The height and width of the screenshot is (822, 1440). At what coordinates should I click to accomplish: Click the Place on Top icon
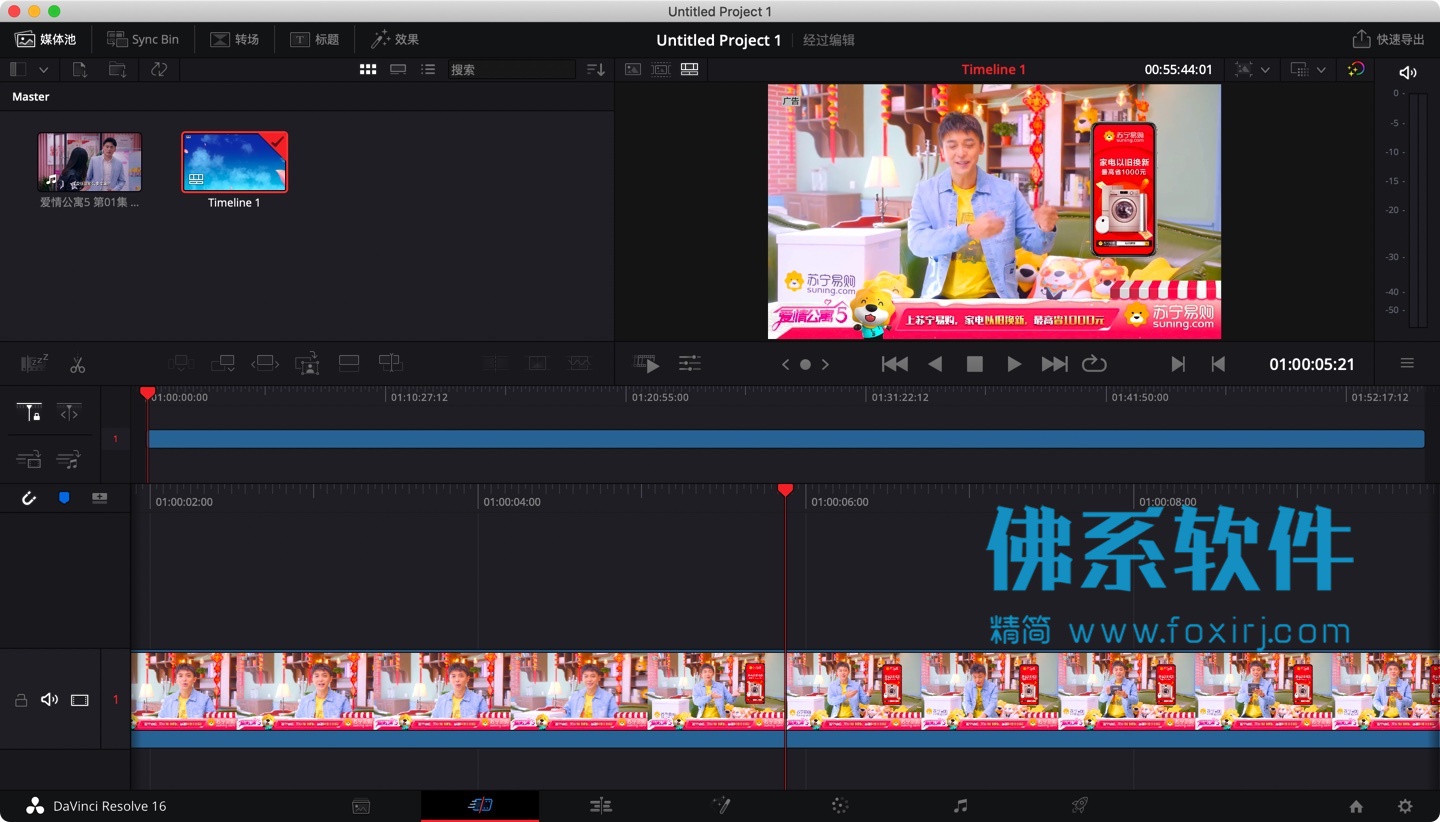pos(349,363)
